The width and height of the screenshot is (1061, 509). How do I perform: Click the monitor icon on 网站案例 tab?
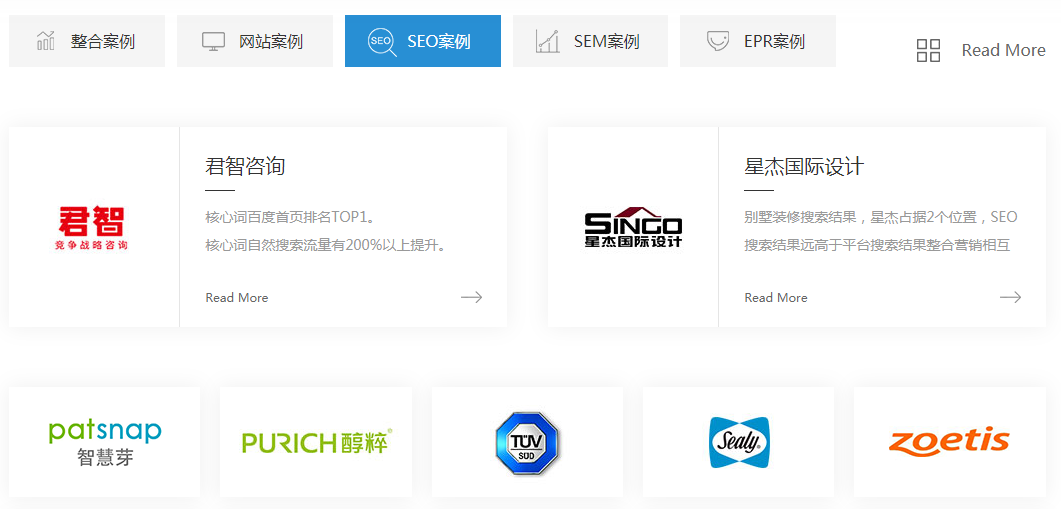pyautogui.click(x=213, y=41)
